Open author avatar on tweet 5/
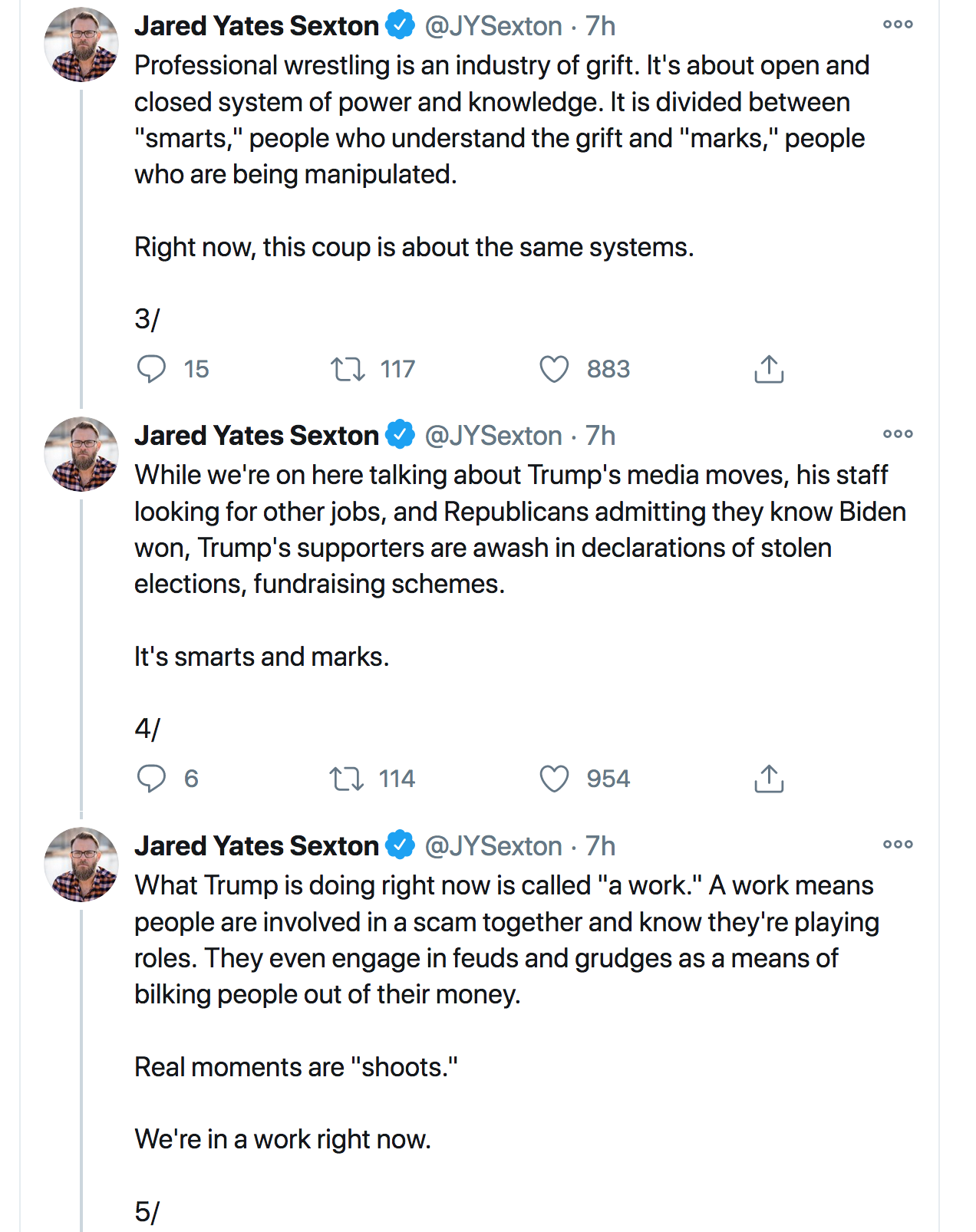The width and height of the screenshot is (976, 1232). pyautogui.click(x=81, y=865)
